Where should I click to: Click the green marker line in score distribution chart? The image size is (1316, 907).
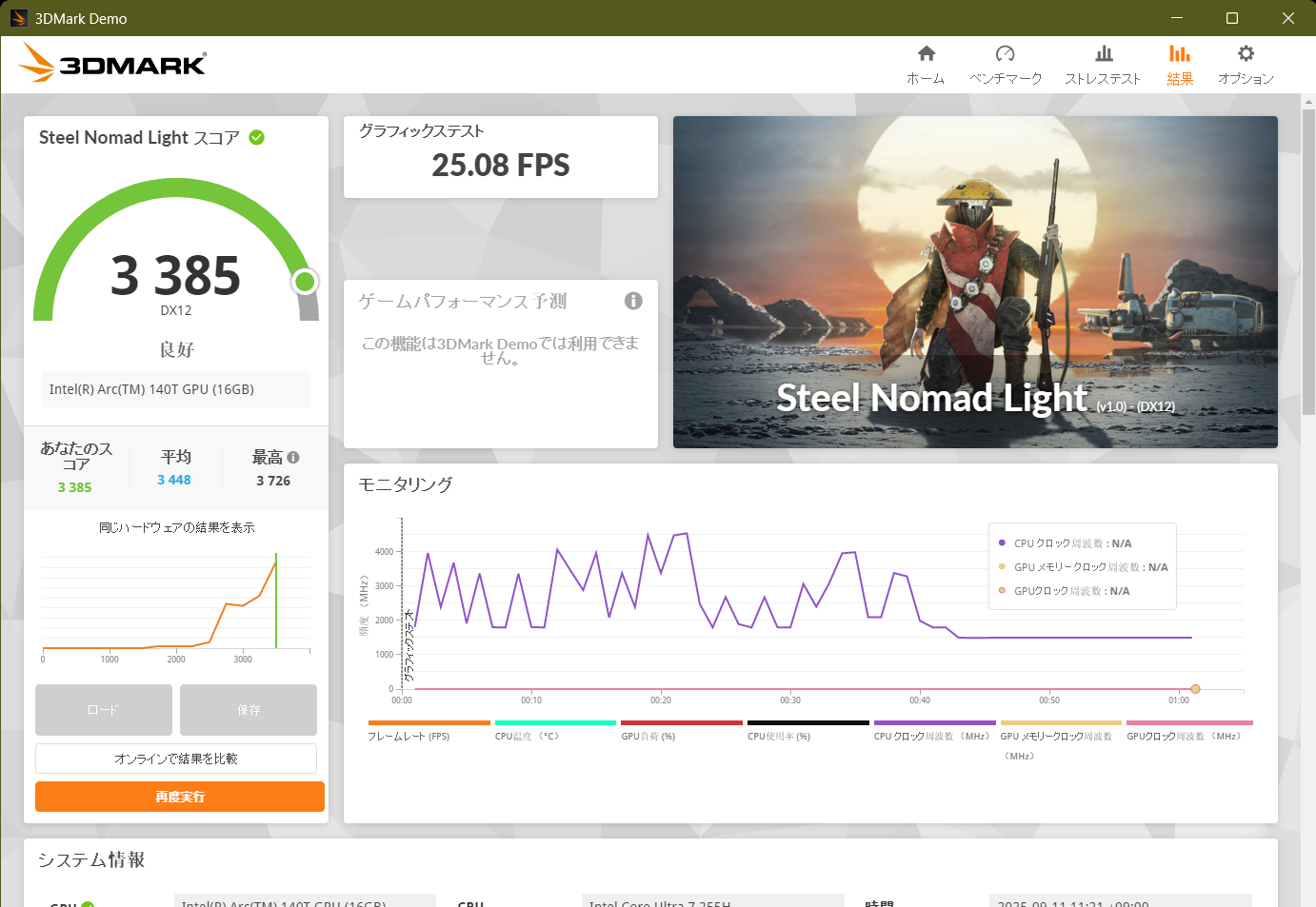276,601
